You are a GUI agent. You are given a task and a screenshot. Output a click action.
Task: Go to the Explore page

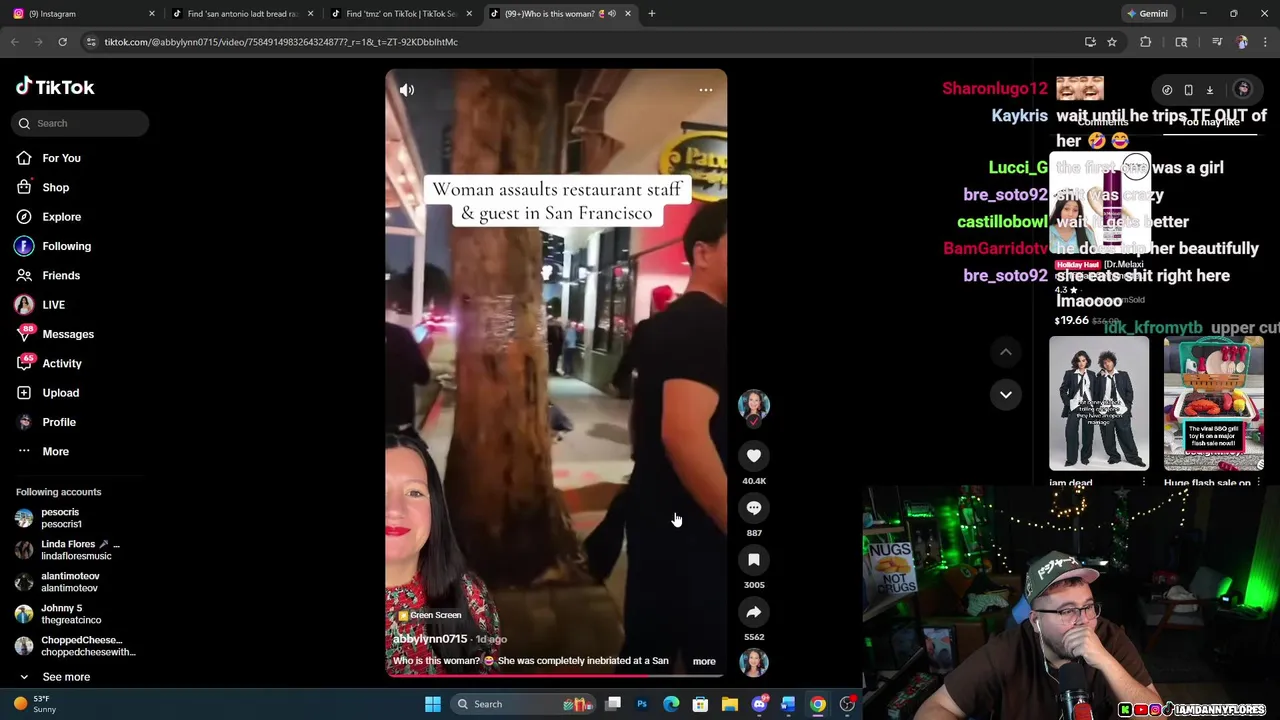[61, 216]
